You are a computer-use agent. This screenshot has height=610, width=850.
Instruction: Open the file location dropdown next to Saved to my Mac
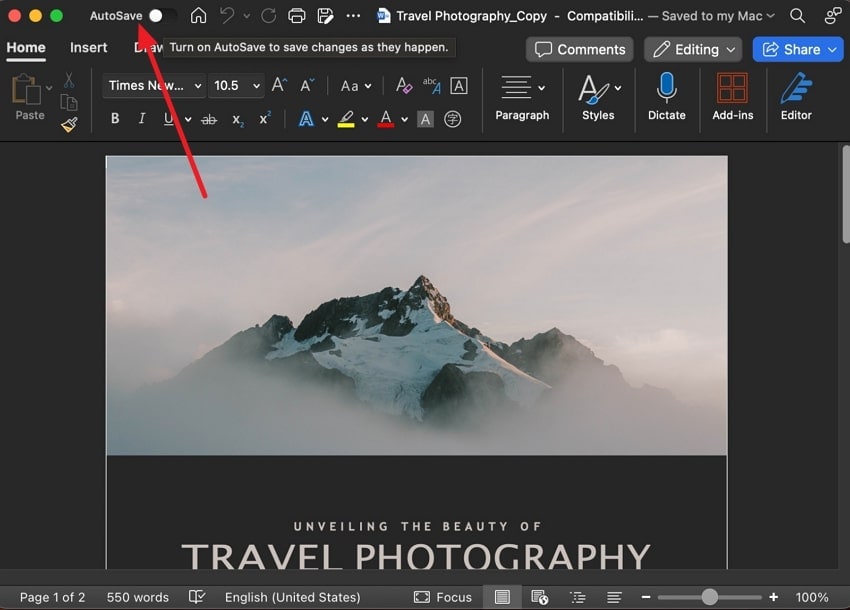770,16
